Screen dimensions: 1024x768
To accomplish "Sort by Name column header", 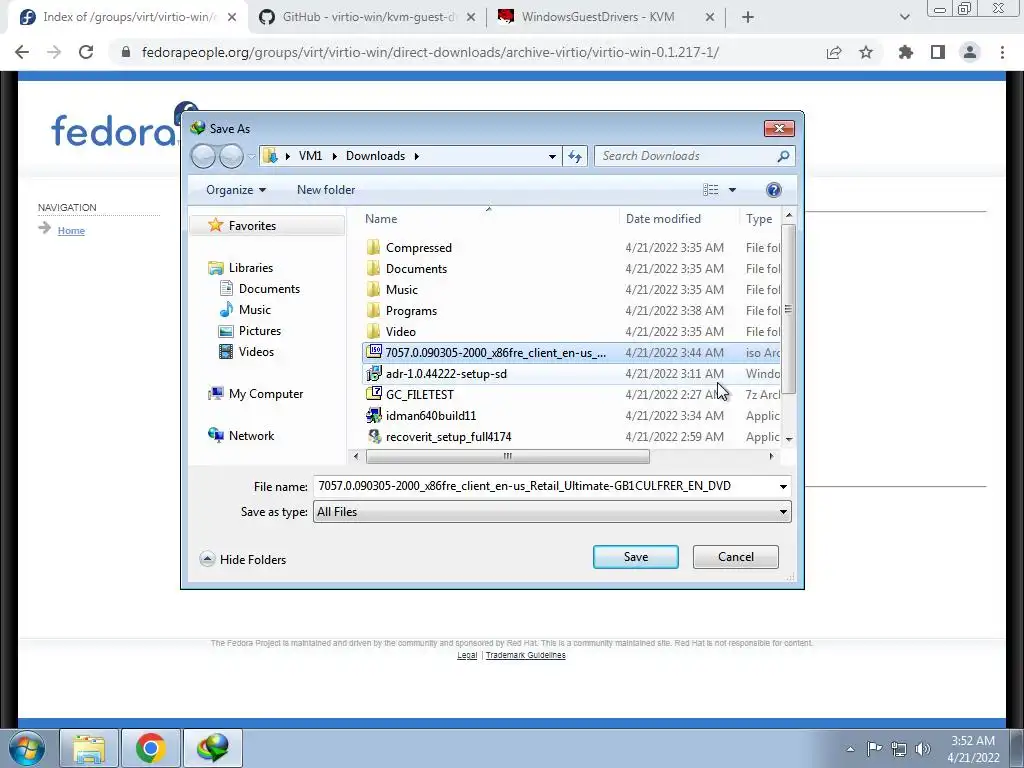I will pos(488,219).
